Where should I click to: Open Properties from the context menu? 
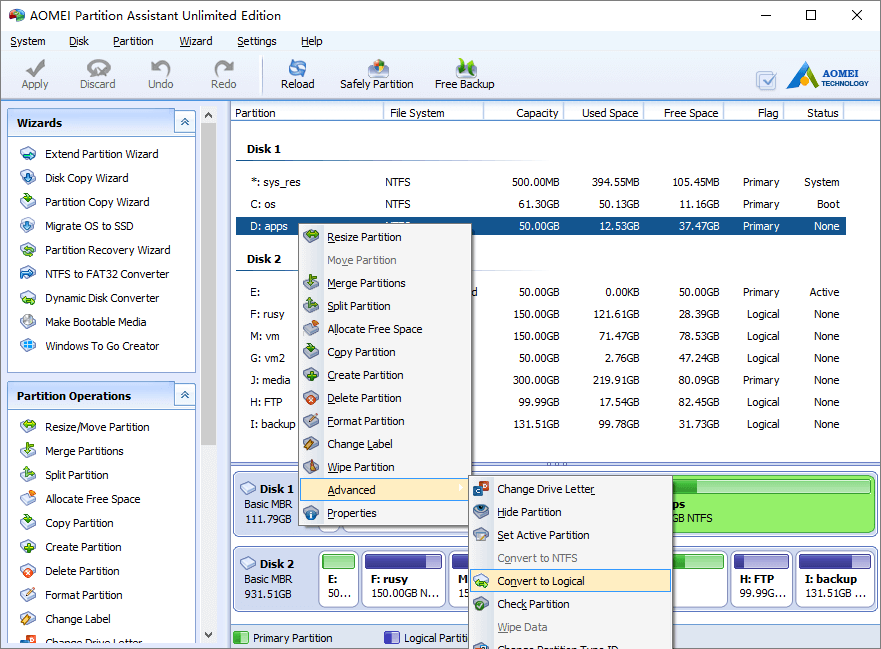click(x=385, y=513)
